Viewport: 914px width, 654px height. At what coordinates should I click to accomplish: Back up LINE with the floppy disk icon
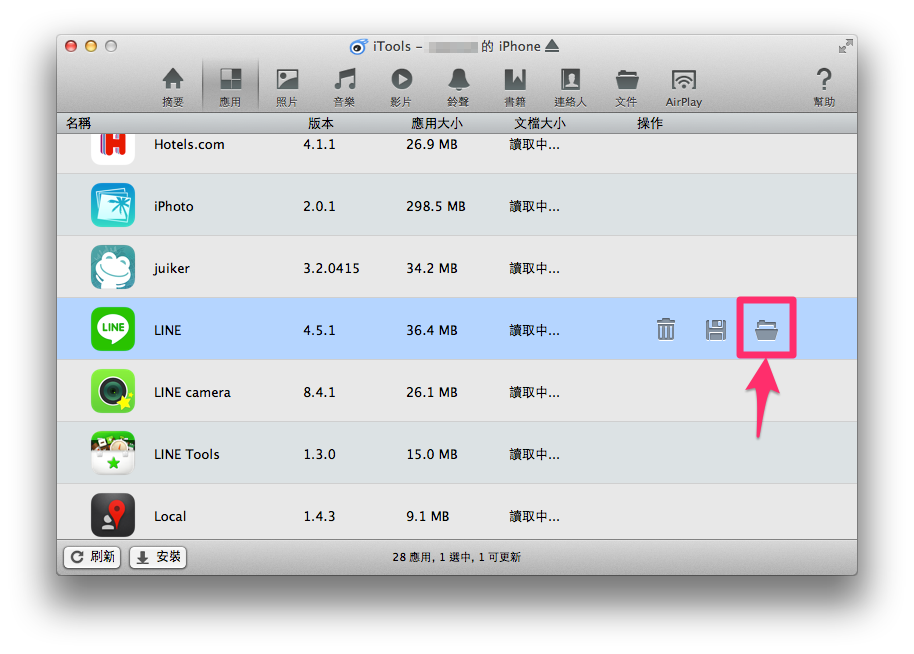pos(716,329)
